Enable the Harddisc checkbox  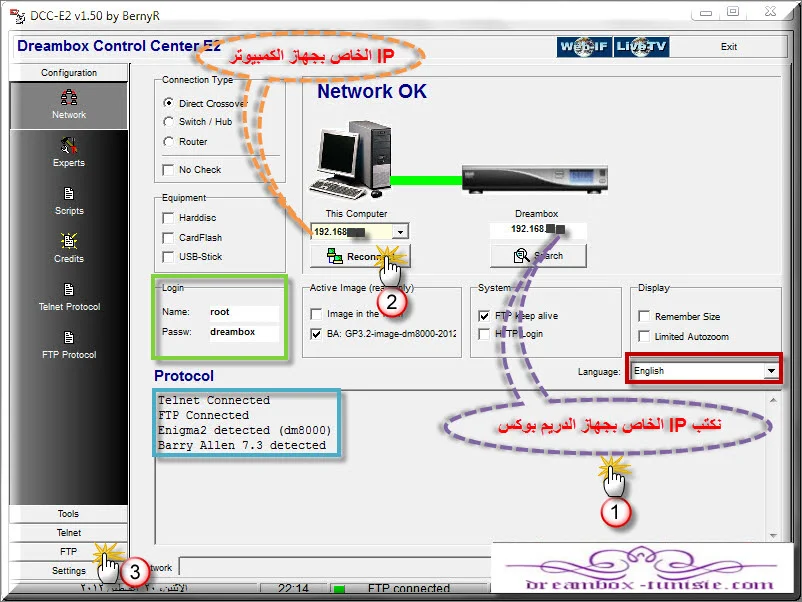[168, 218]
